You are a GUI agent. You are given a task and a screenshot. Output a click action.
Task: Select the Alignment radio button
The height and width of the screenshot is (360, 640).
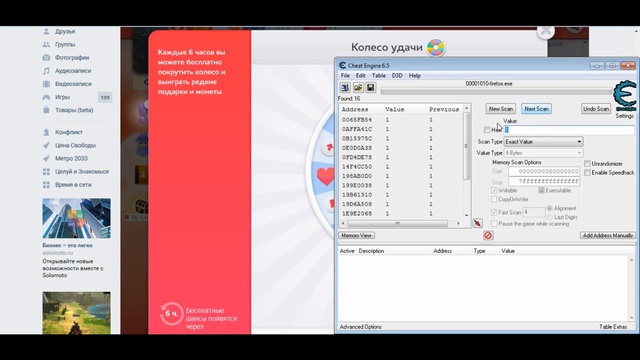(550, 208)
